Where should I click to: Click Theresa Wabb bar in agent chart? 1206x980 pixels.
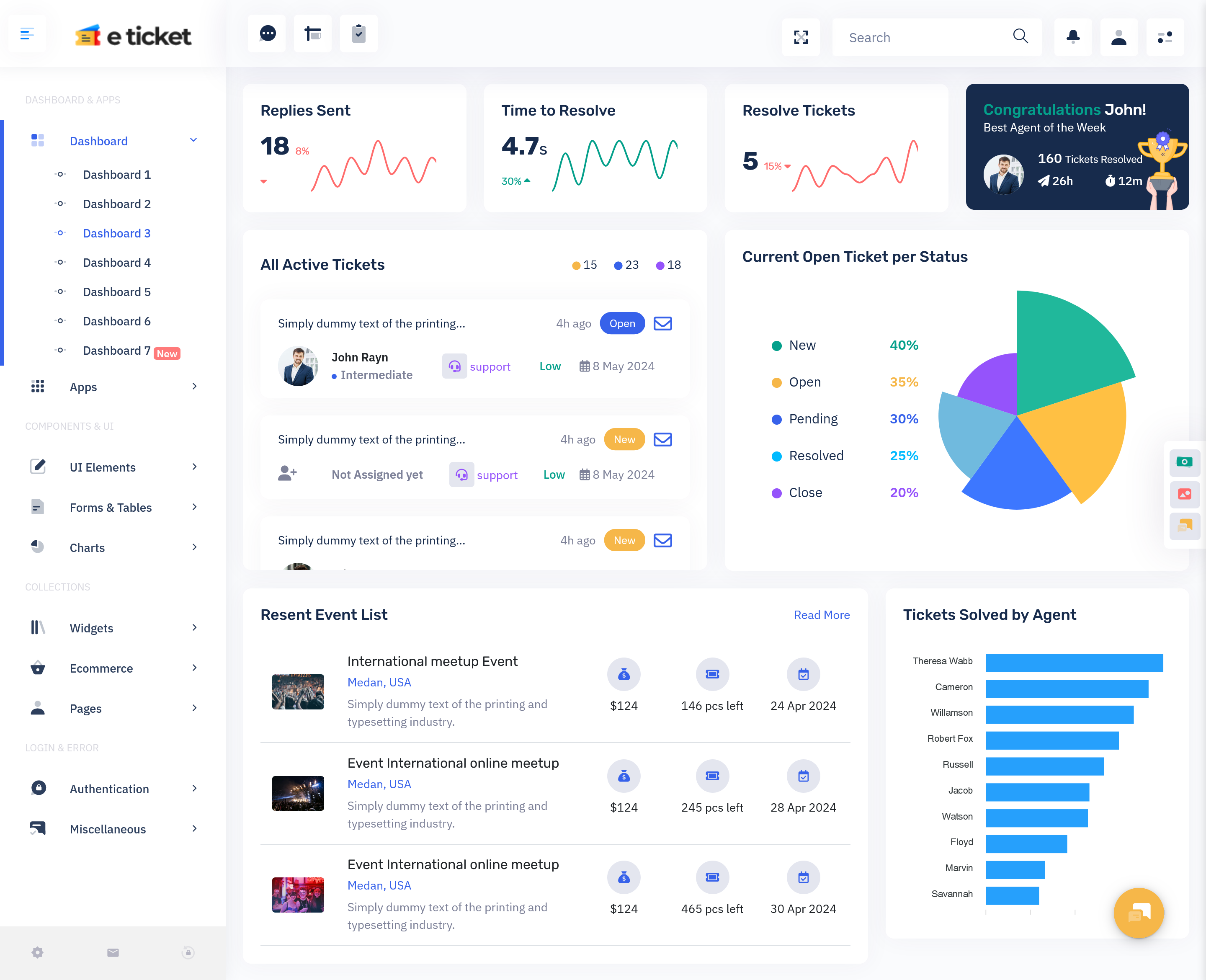(x=1074, y=662)
